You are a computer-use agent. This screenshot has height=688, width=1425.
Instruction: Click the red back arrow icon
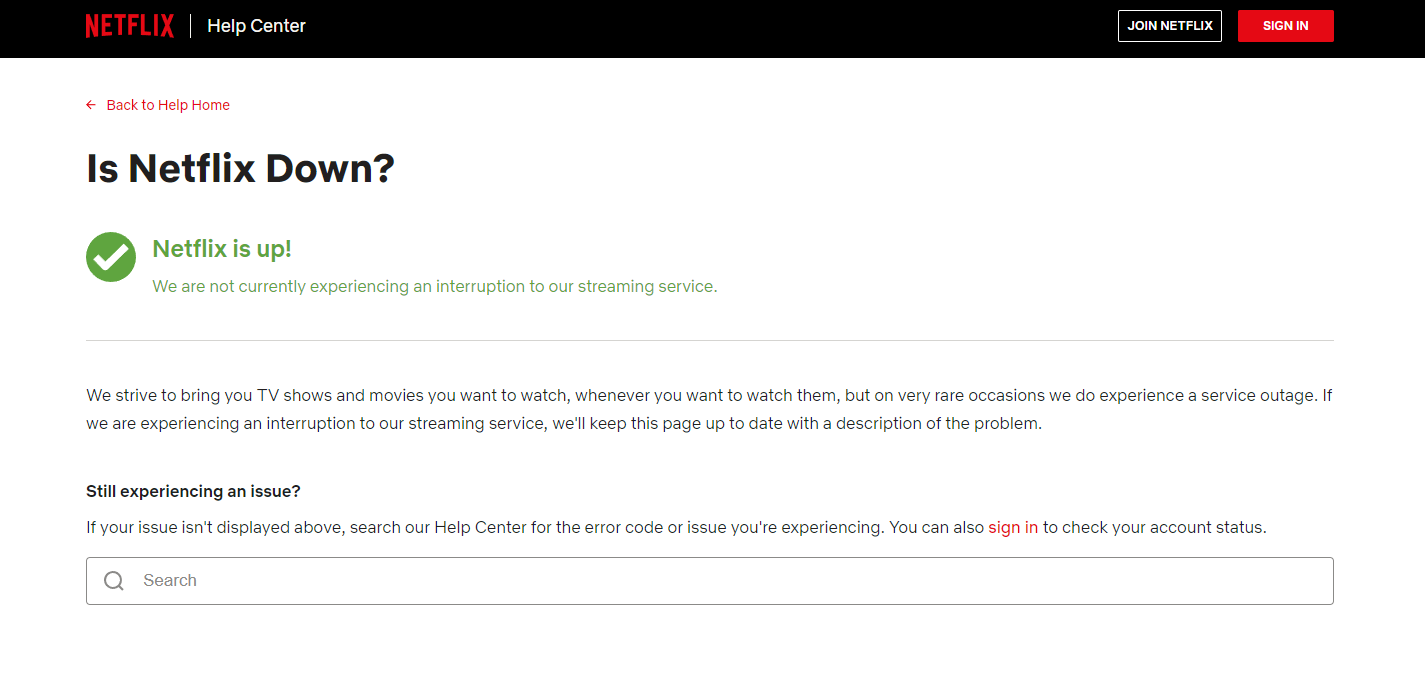click(x=91, y=104)
